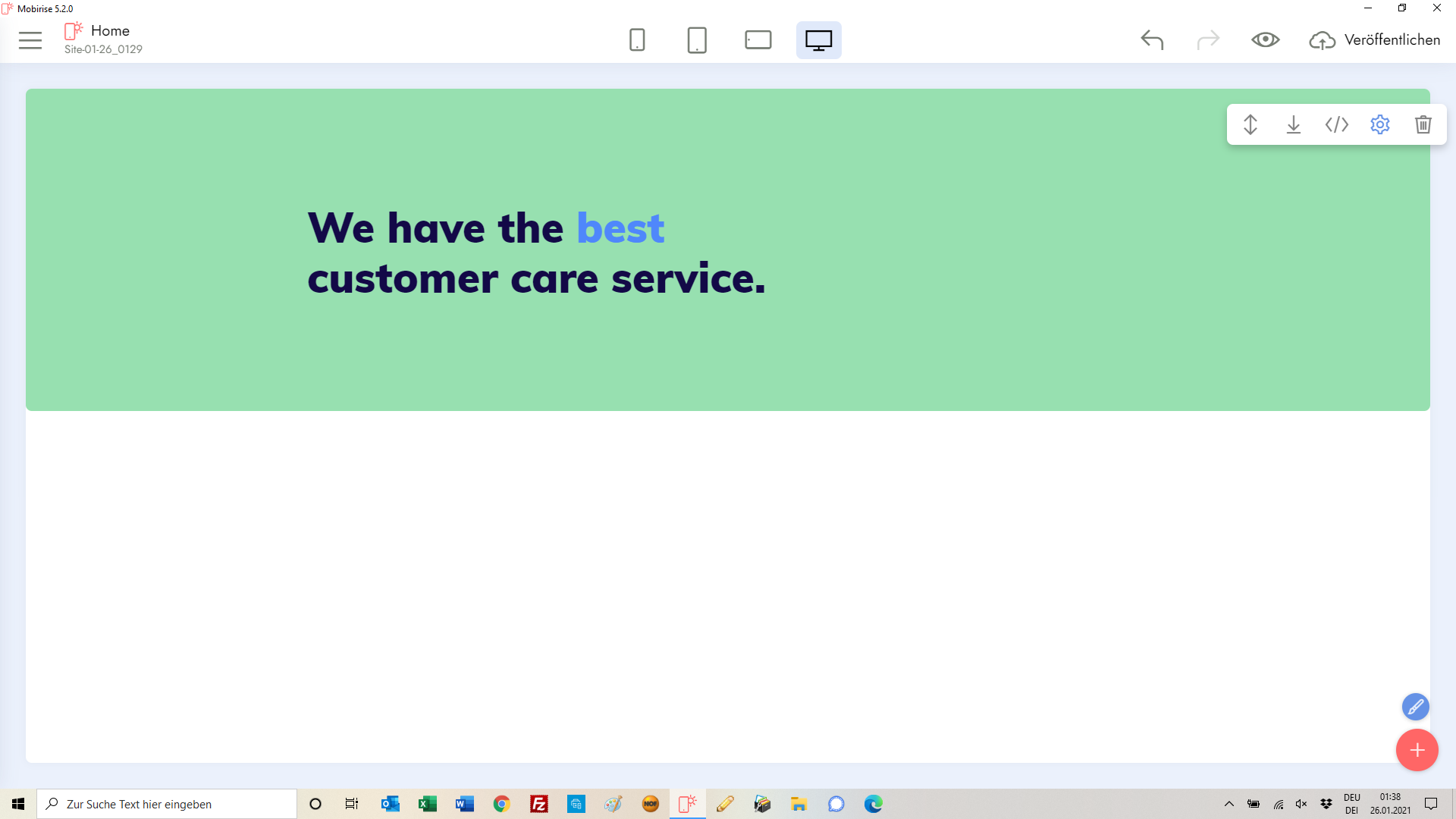The width and height of the screenshot is (1456, 819).
Task: Click the blue word 'best' in heading
Action: [x=620, y=228]
